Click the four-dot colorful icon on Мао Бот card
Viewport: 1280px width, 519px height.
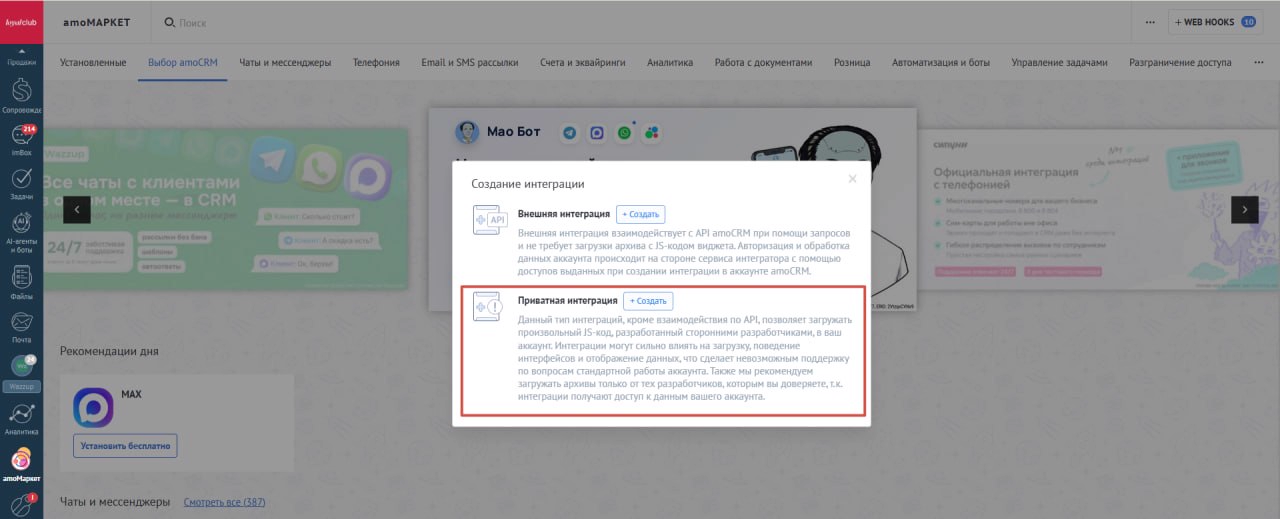[x=651, y=132]
